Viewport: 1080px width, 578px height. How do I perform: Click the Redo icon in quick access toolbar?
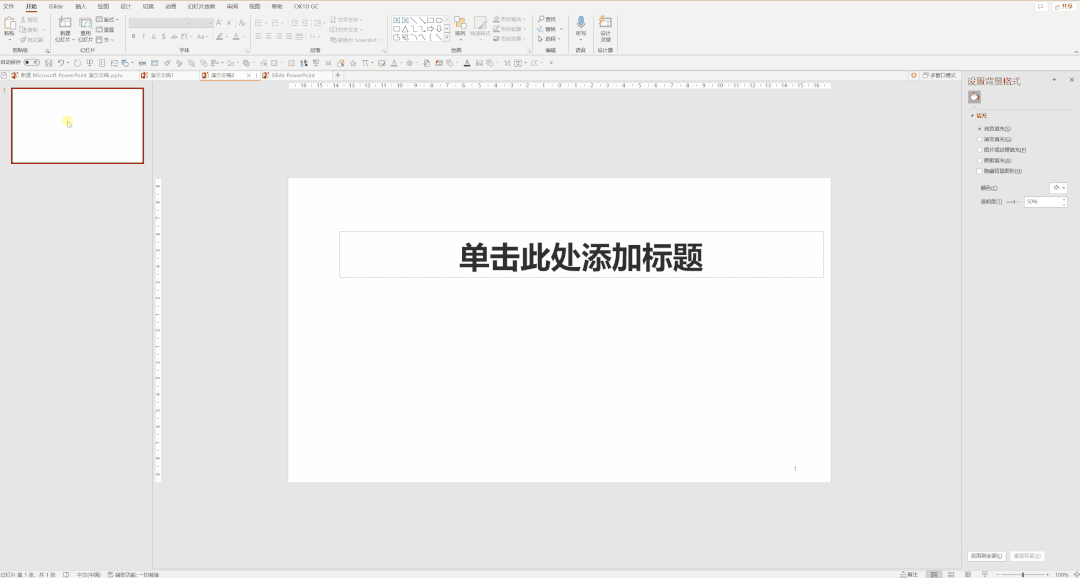click(x=76, y=63)
